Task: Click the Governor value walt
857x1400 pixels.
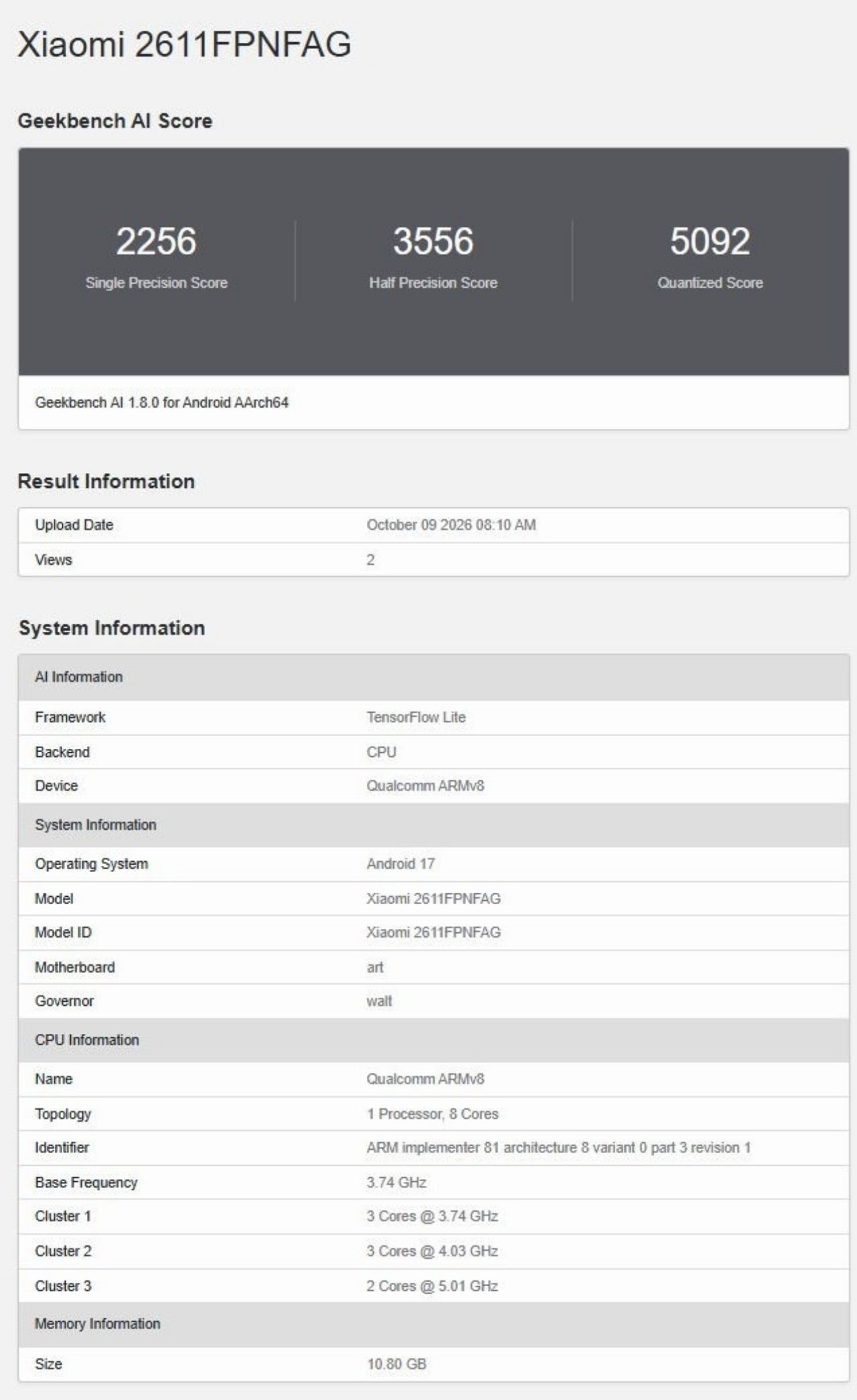Action: point(379,1000)
